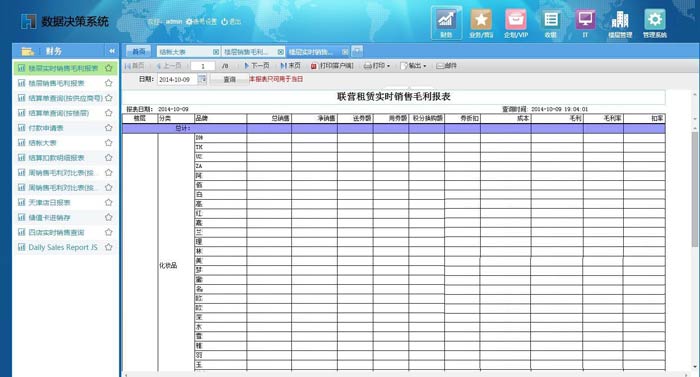Go to last page (末页)
The image size is (700, 377).
[x=290, y=66]
